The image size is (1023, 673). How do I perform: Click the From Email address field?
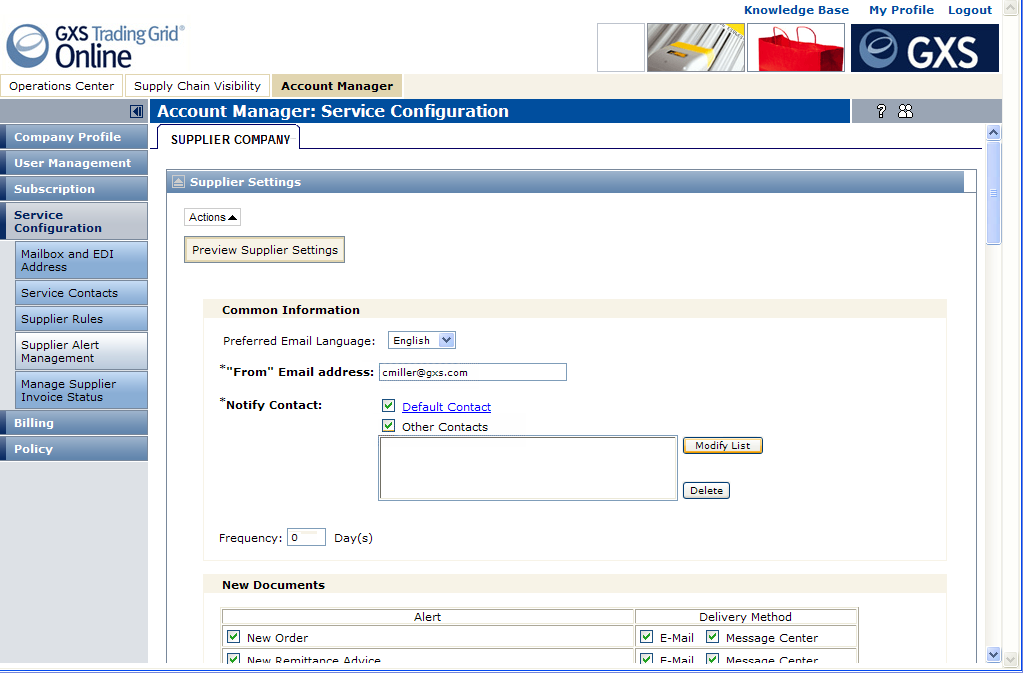pos(473,372)
